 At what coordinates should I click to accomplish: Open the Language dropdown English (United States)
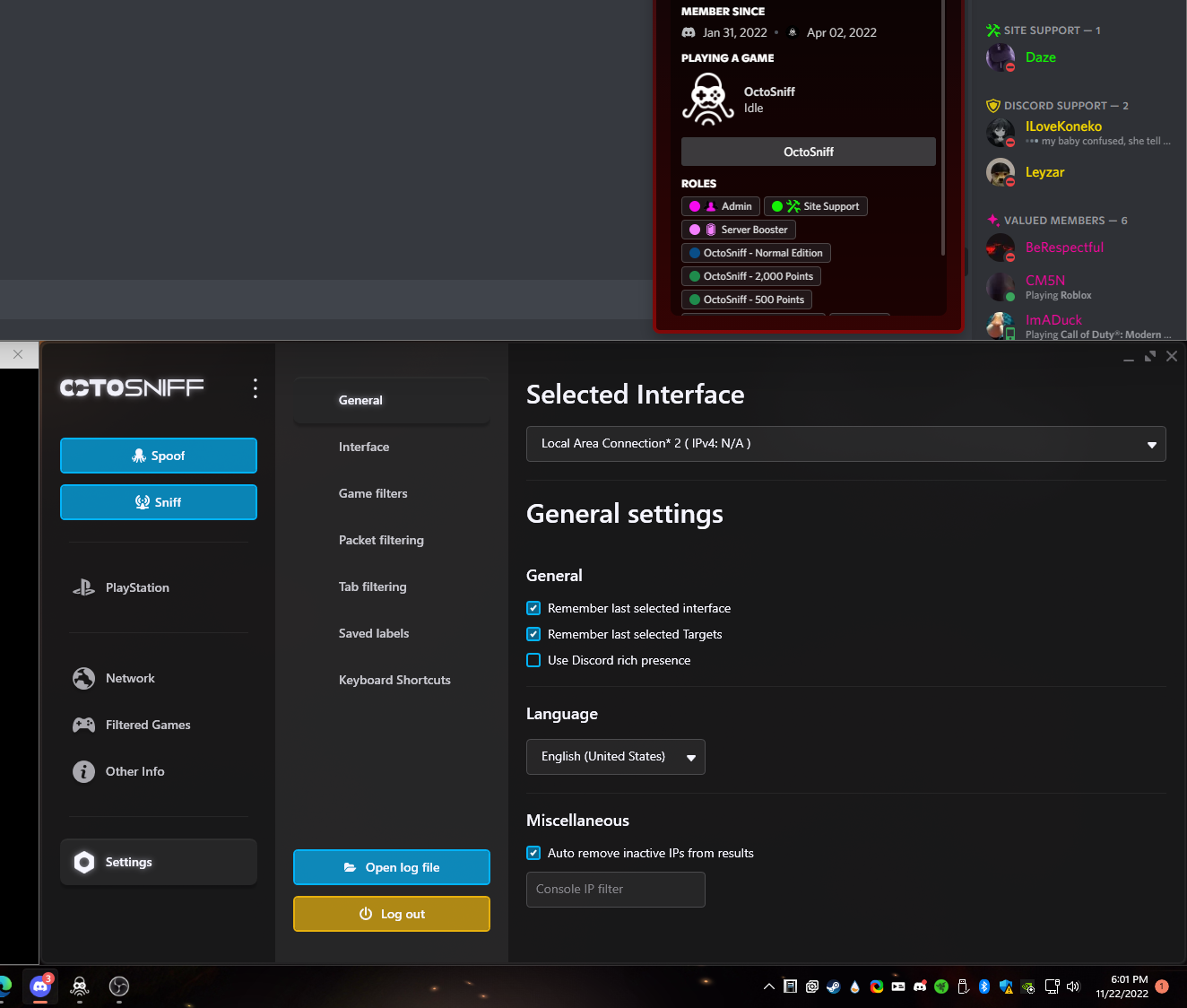point(616,757)
